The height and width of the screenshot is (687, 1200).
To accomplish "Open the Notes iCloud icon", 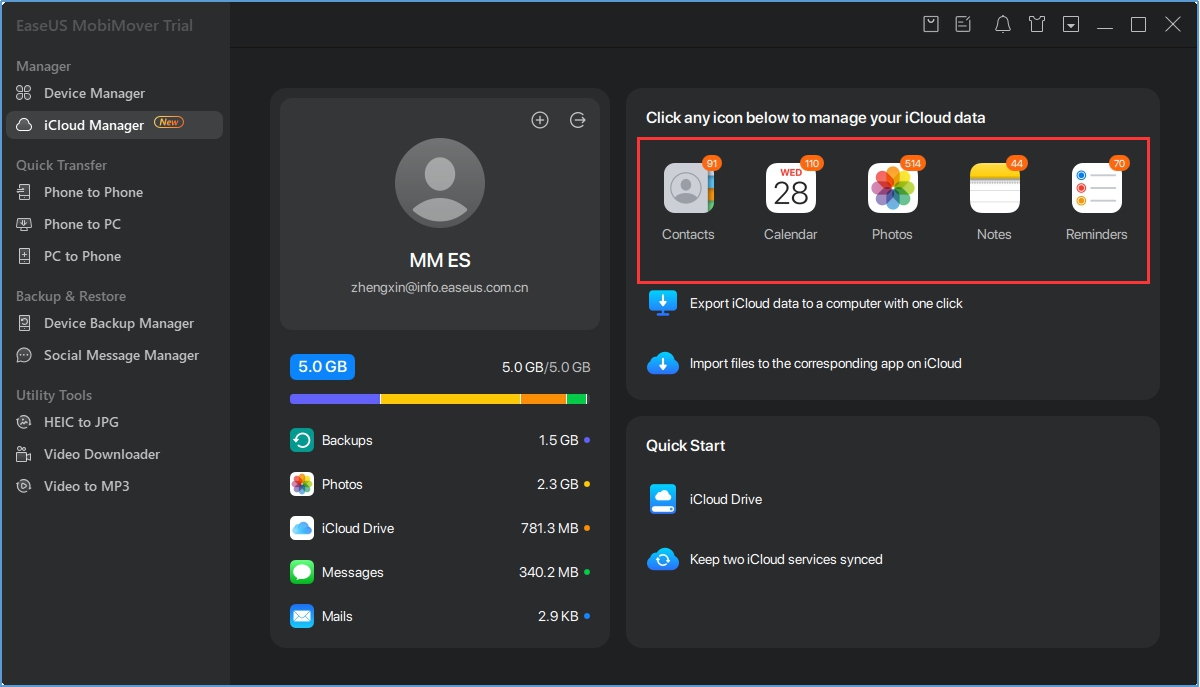I will [x=994, y=189].
